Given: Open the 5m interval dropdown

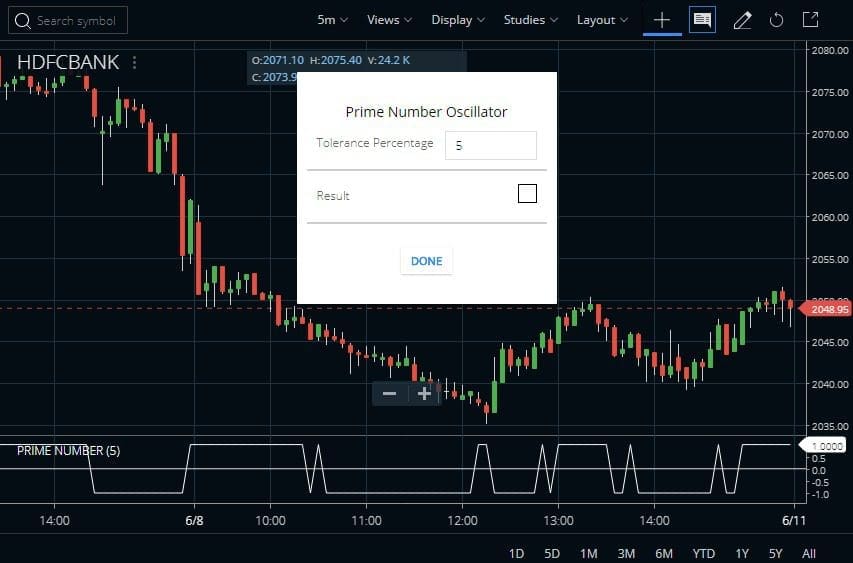Looking at the screenshot, I should [332, 20].
